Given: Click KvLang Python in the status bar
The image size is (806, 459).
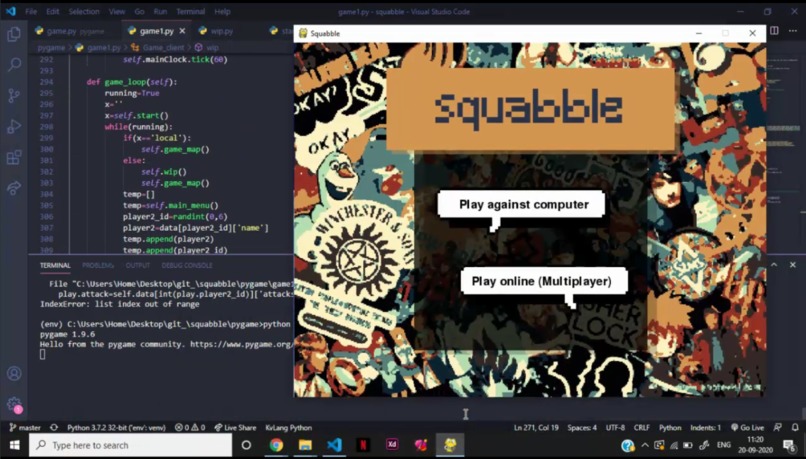Looking at the screenshot, I should 288,428.
